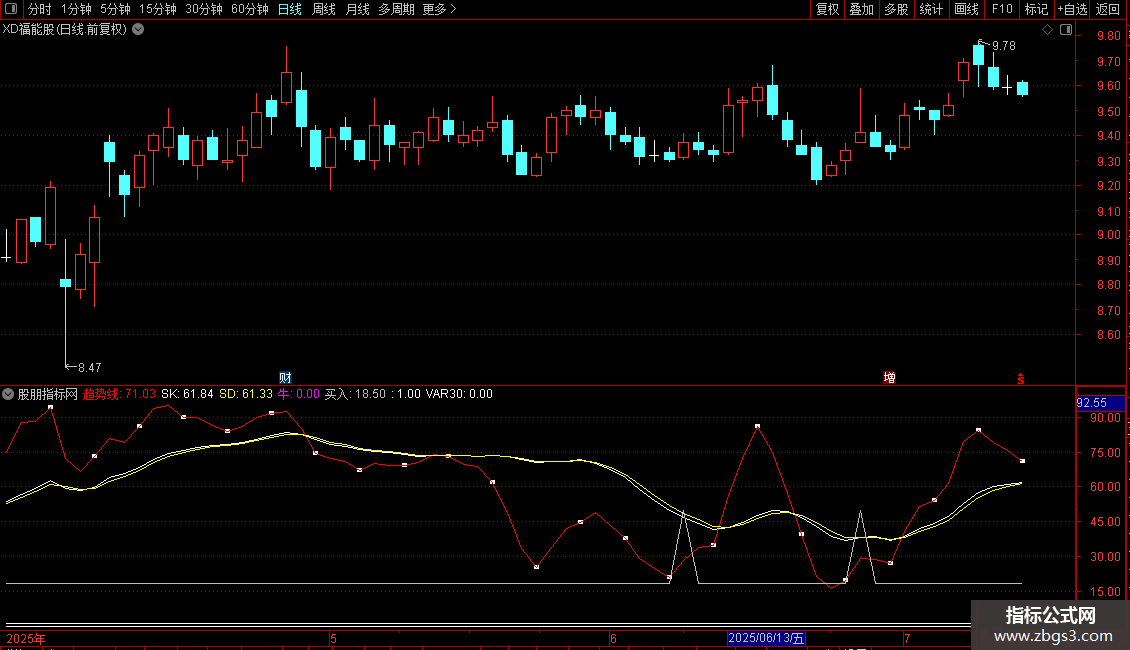The height and width of the screenshot is (650, 1130).
Task: Click the 返回 back button
Action: 1108,10
